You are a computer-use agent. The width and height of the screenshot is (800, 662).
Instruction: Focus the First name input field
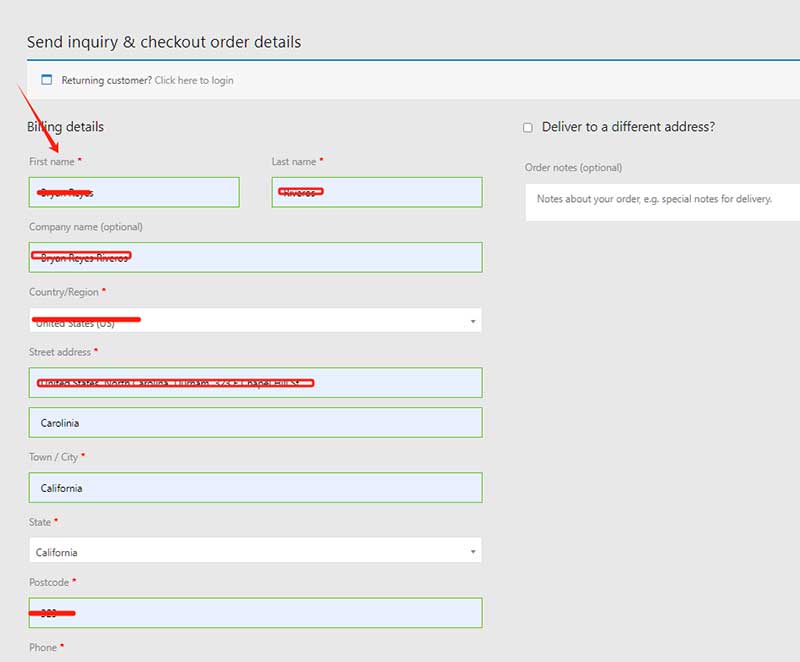coord(134,192)
